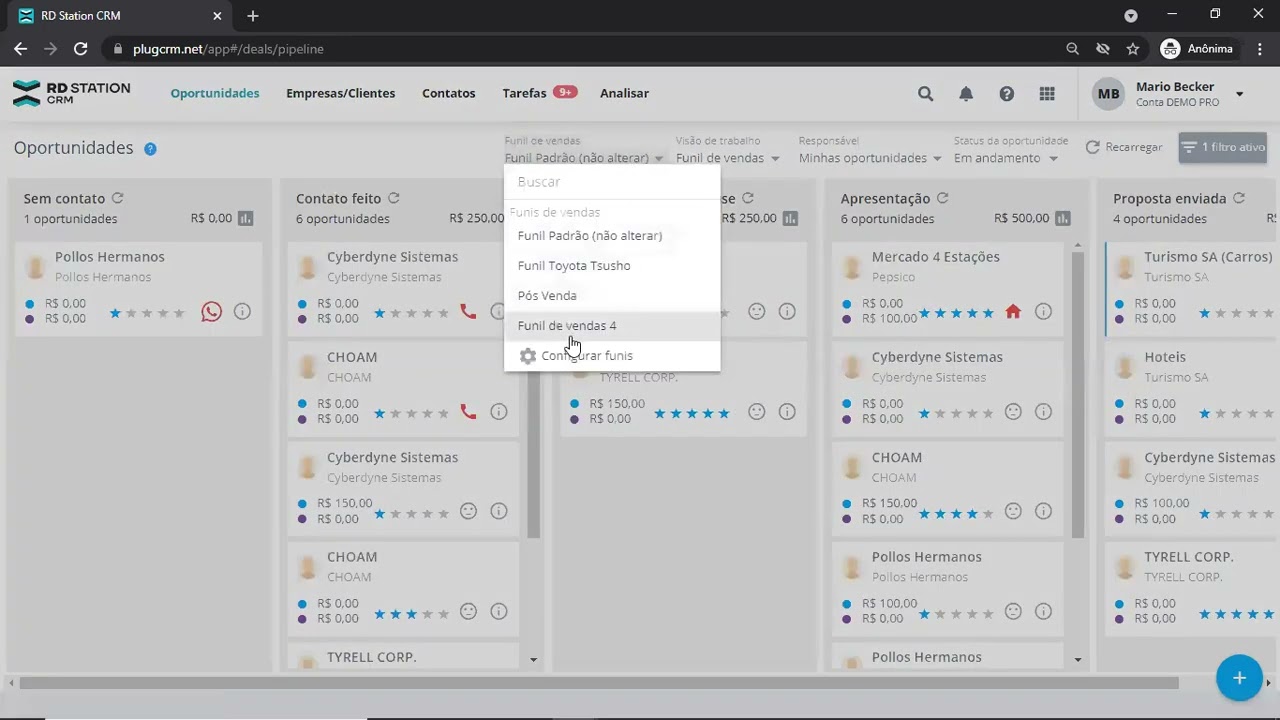Click WhatsApp icon on Pollos Hermanos card
The width and height of the screenshot is (1280, 720).
coord(211,312)
